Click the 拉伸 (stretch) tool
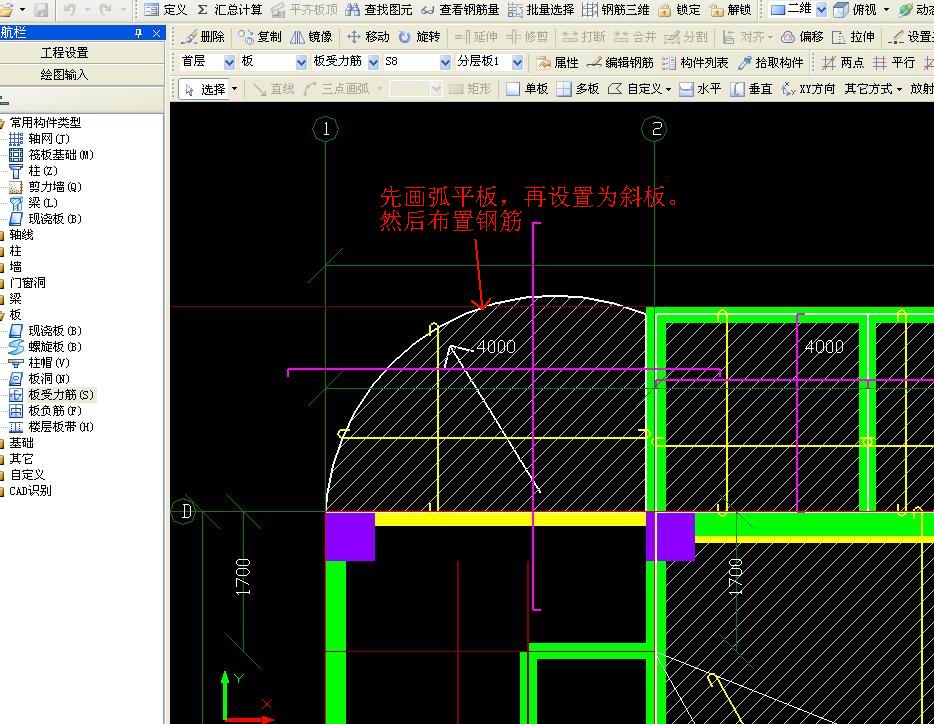The height and width of the screenshot is (724, 934). 853,37
